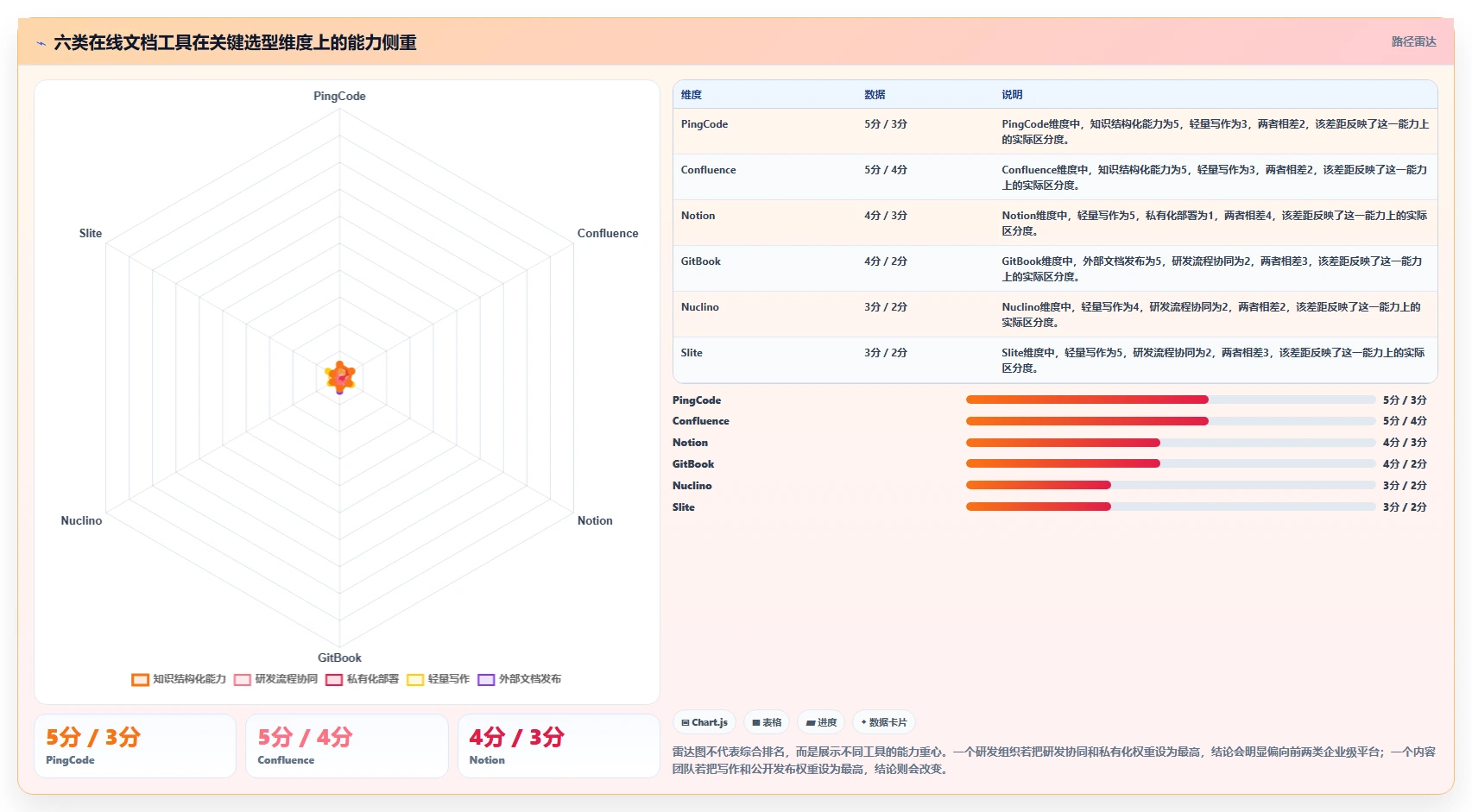Select the GitBook progress bar
This screenshot has width=1472, height=812.
(x=1171, y=463)
